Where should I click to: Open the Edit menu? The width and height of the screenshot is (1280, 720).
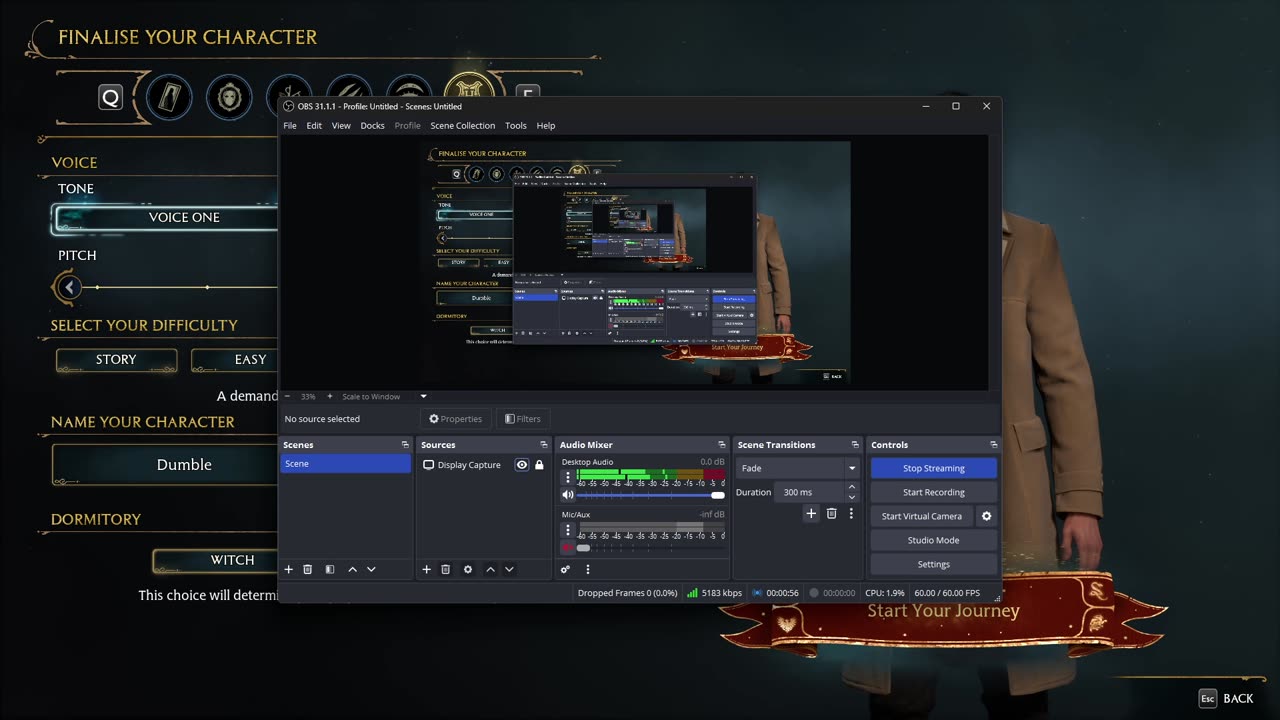[x=314, y=126]
